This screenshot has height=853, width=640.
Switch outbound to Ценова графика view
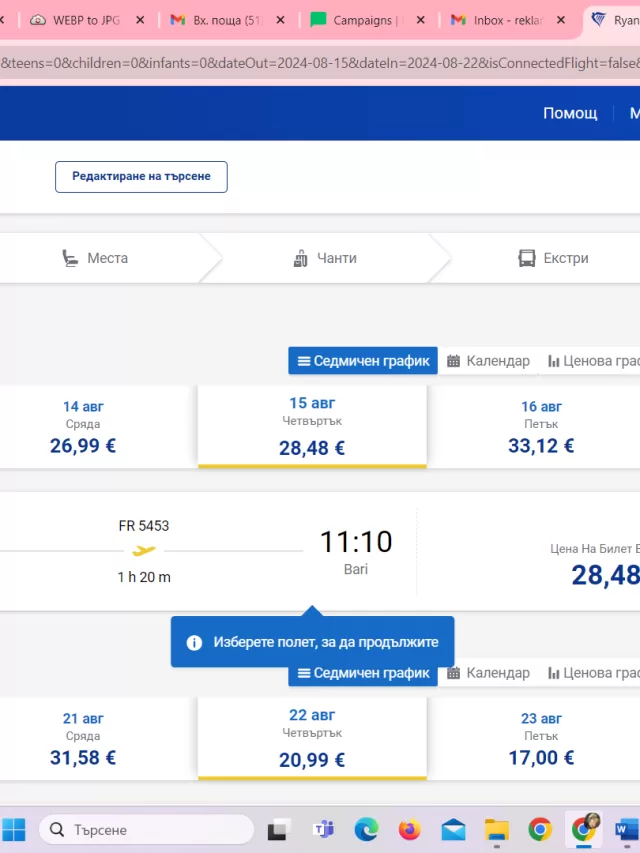tap(593, 361)
